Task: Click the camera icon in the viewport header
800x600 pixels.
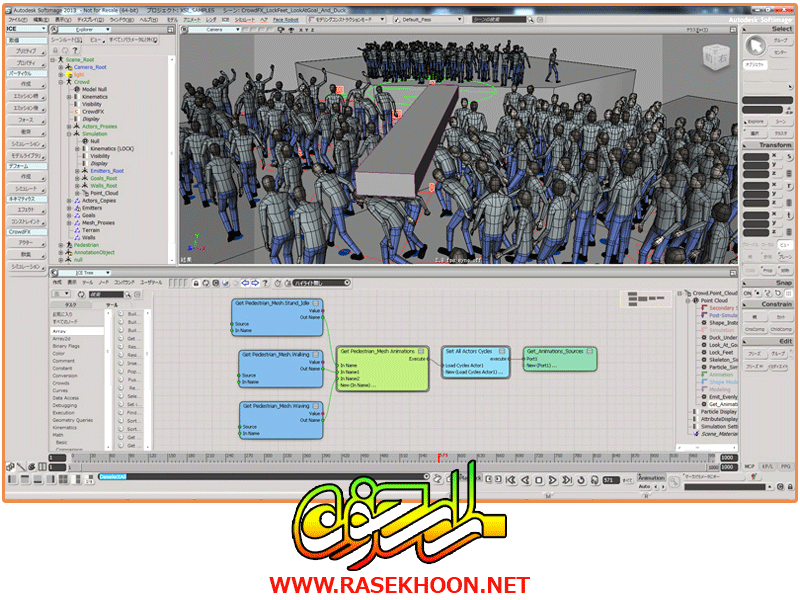Action: [280, 30]
